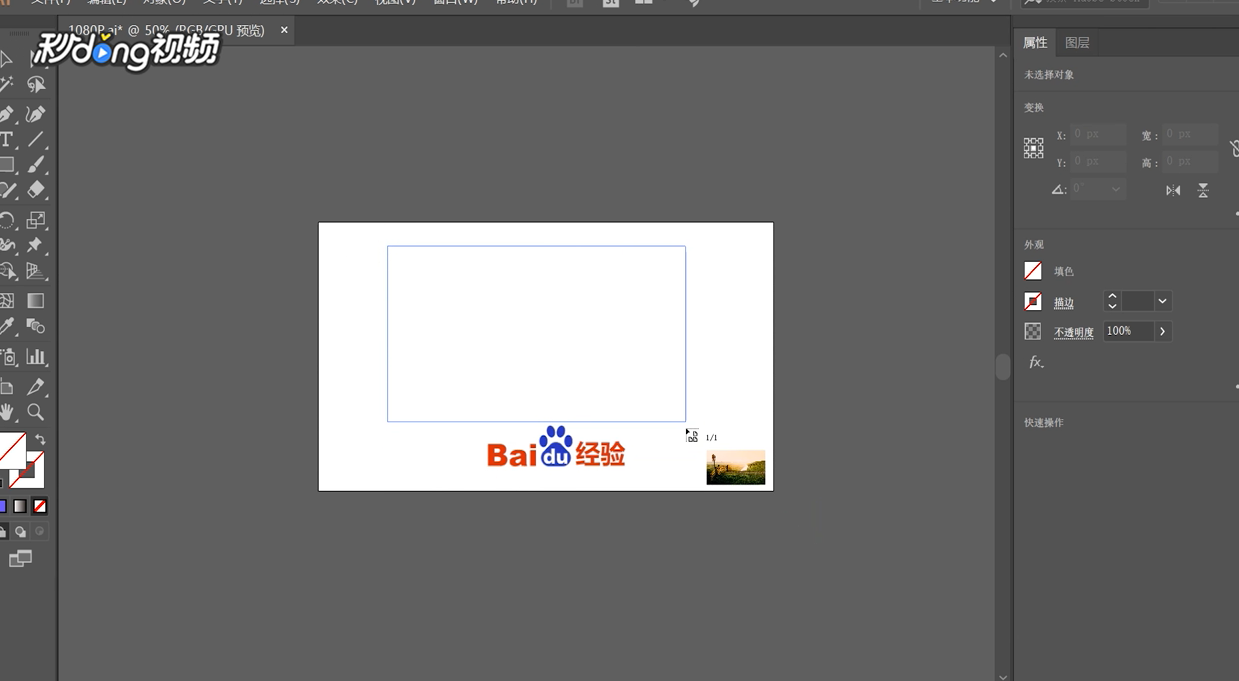
Task: Open the stroke weight dropdown
Action: [x=1162, y=301]
